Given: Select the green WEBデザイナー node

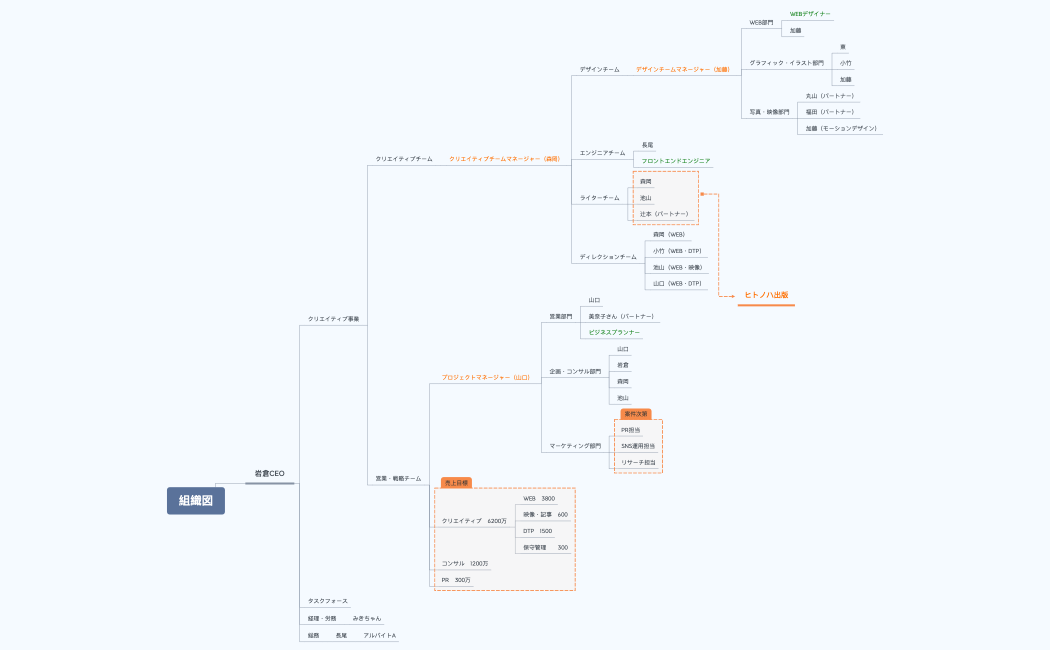Looking at the screenshot, I should click(x=810, y=14).
